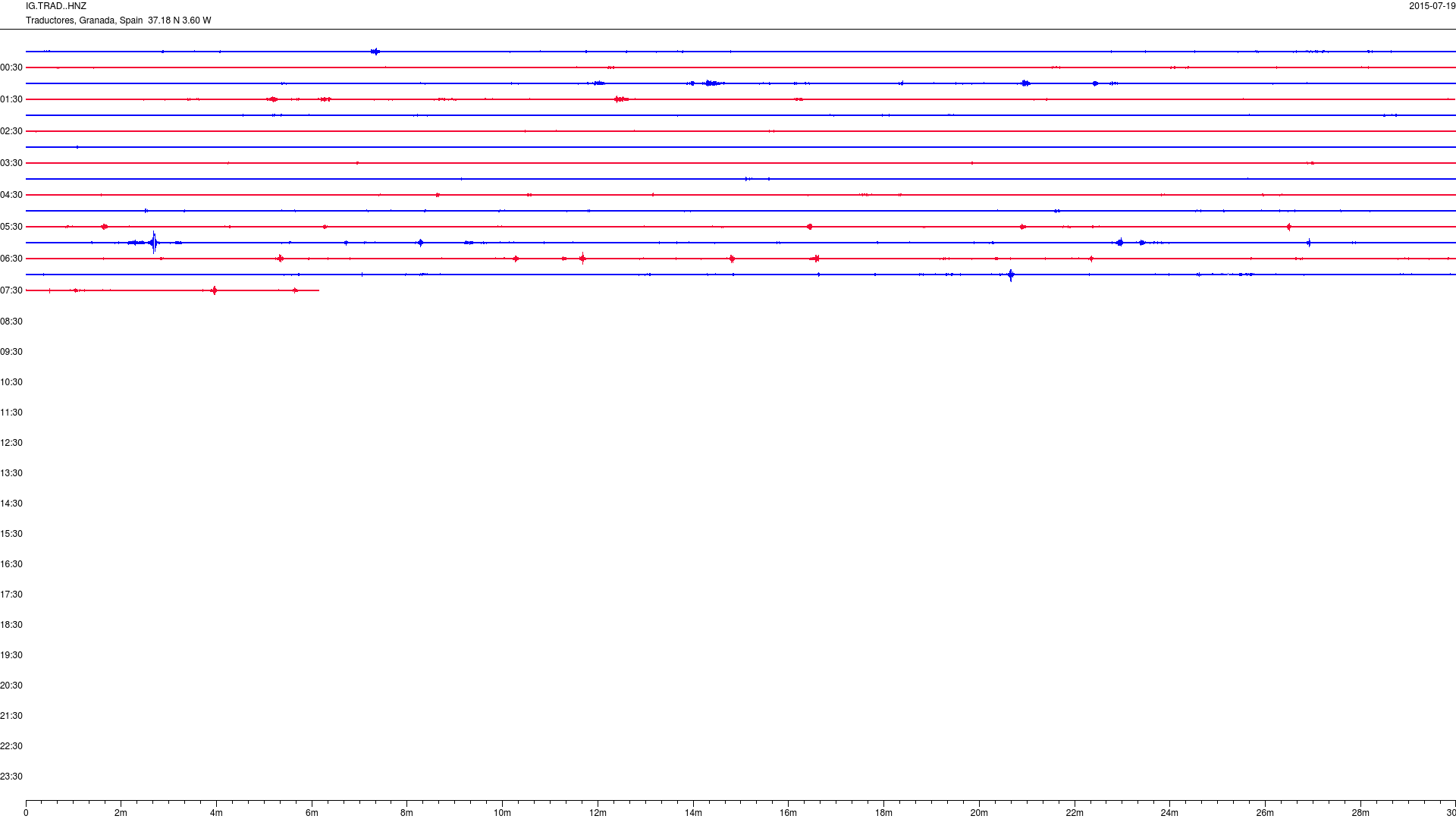Select the 15:30 time row label
This screenshot has width=1456, height=819.
[x=11, y=534]
